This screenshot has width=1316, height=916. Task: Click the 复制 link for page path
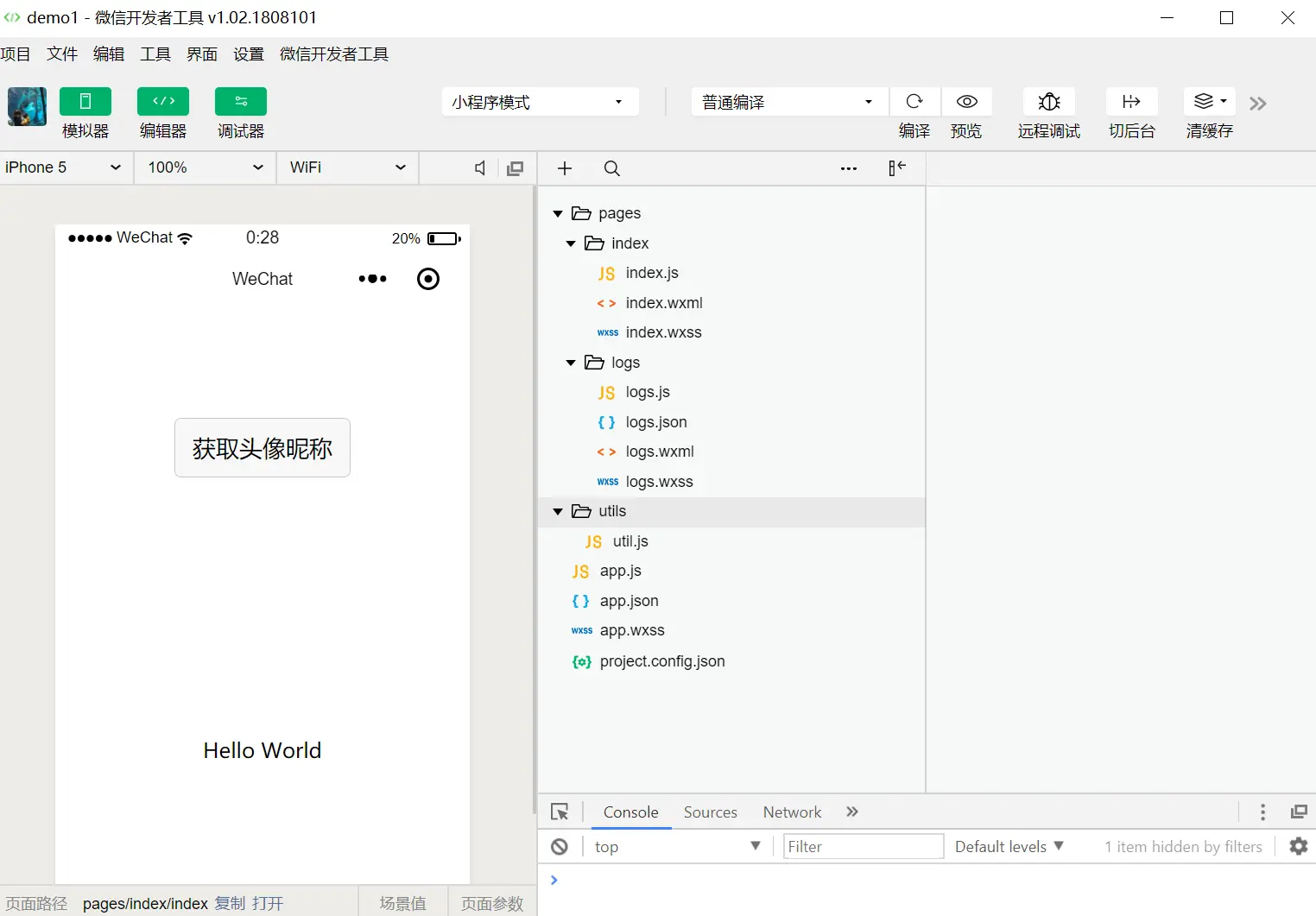point(231,904)
